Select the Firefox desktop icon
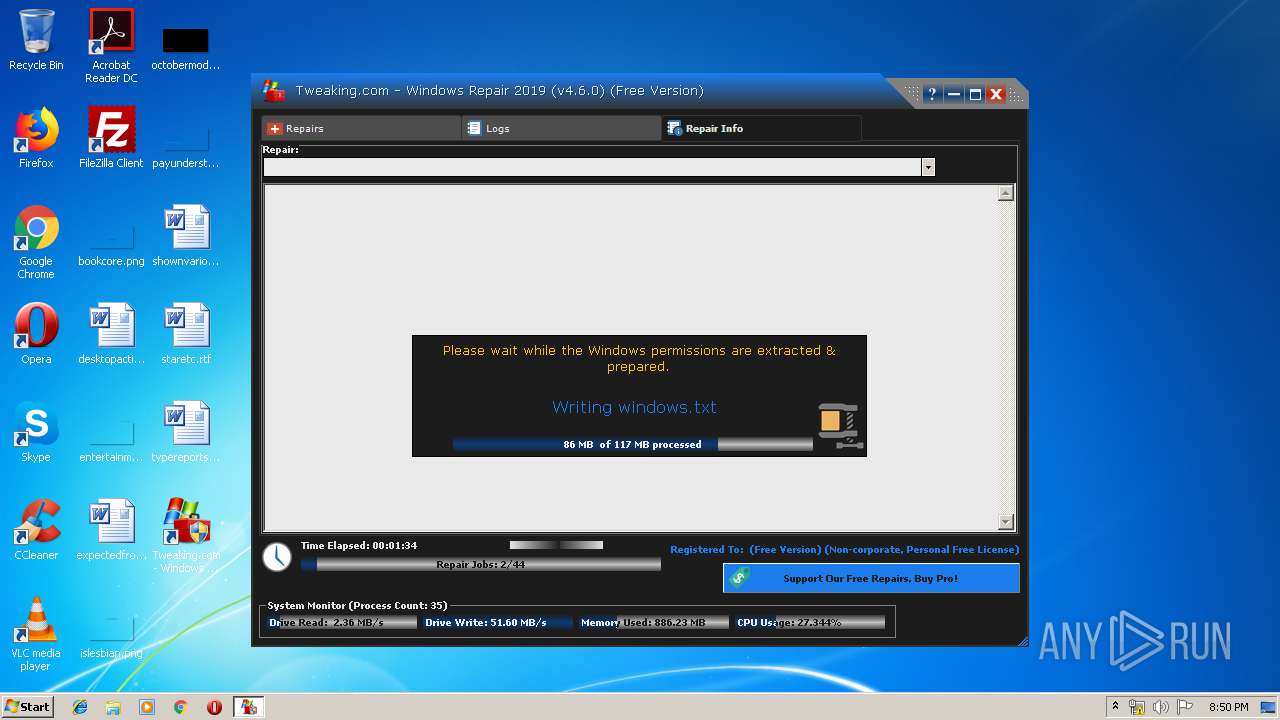Image resolution: width=1280 pixels, height=720 pixels. [x=36, y=138]
